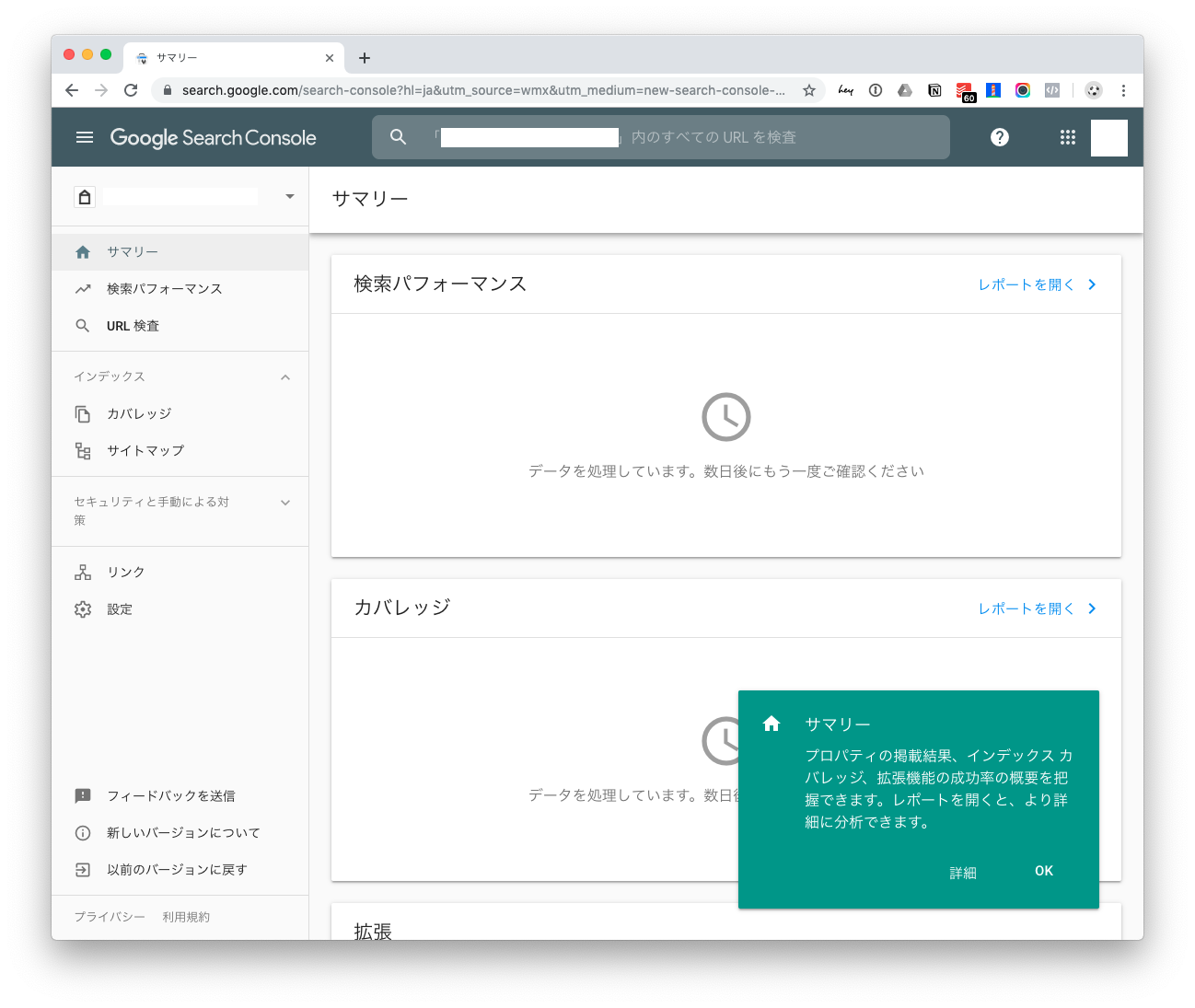Viewport: 1195px width, 1008px height.
Task: Click the feedback speech bubble icon
Action: [83, 795]
